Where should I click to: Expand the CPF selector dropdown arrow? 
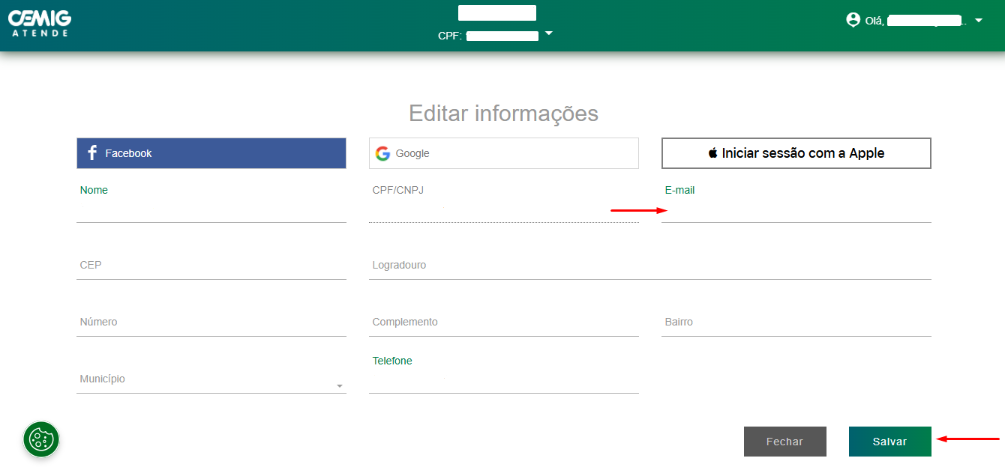click(x=548, y=34)
